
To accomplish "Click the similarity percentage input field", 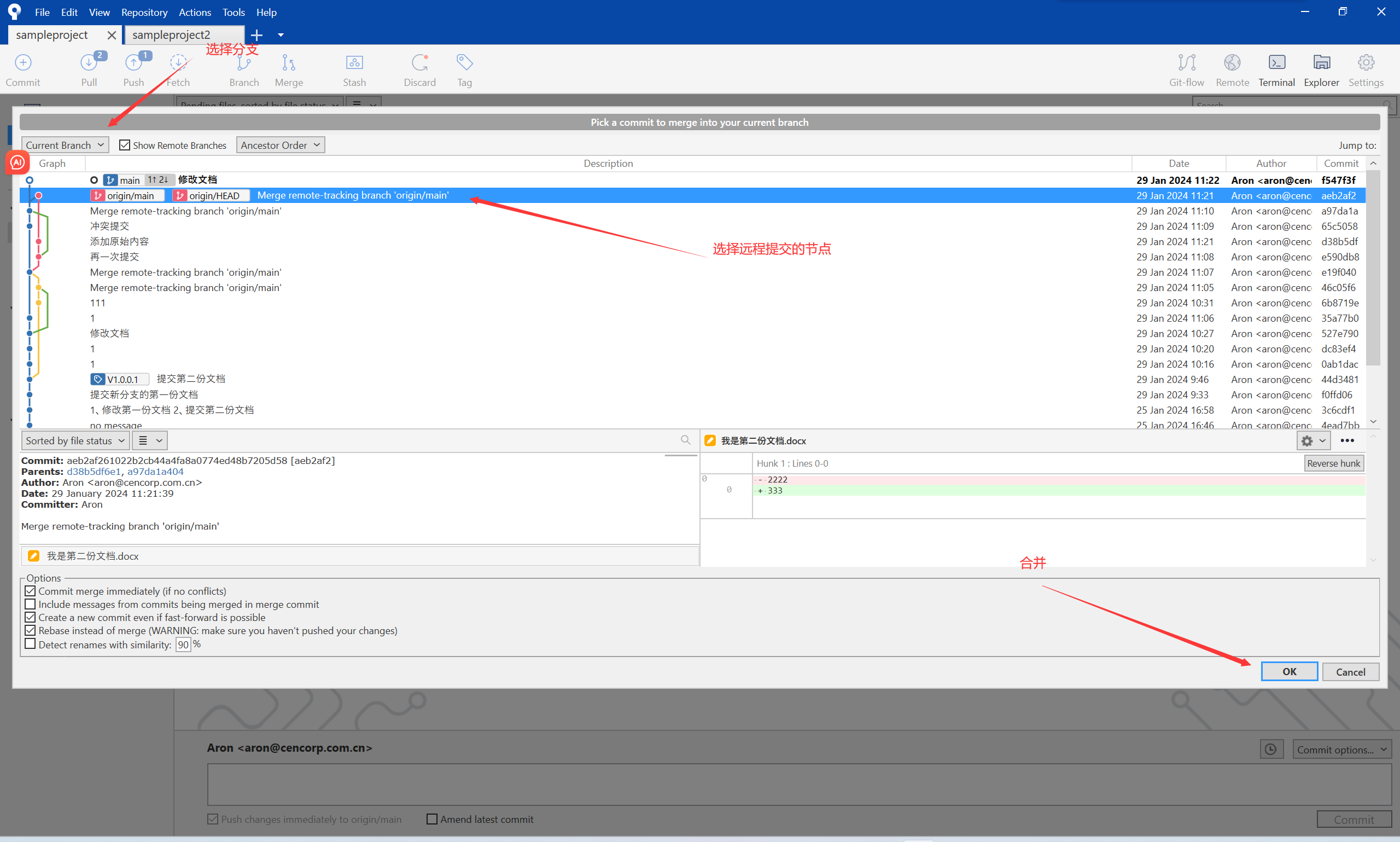I will pyautogui.click(x=183, y=645).
